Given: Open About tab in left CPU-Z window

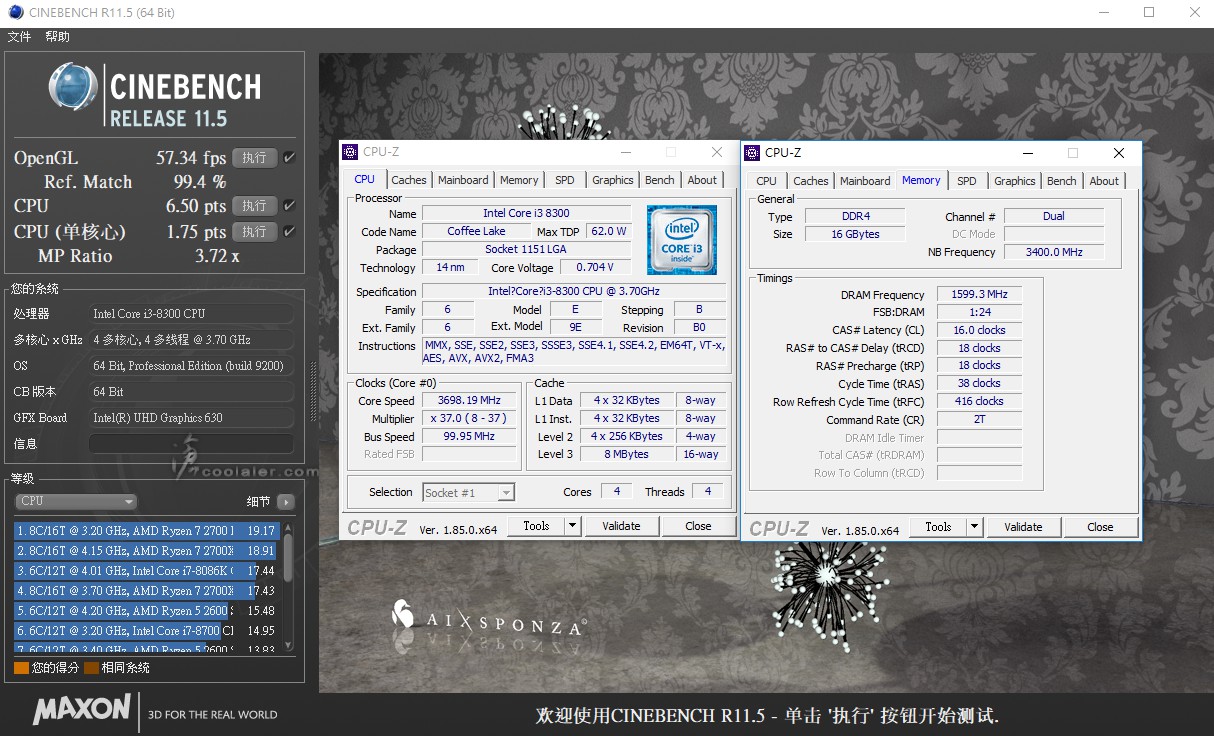Looking at the screenshot, I should click(x=702, y=180).
